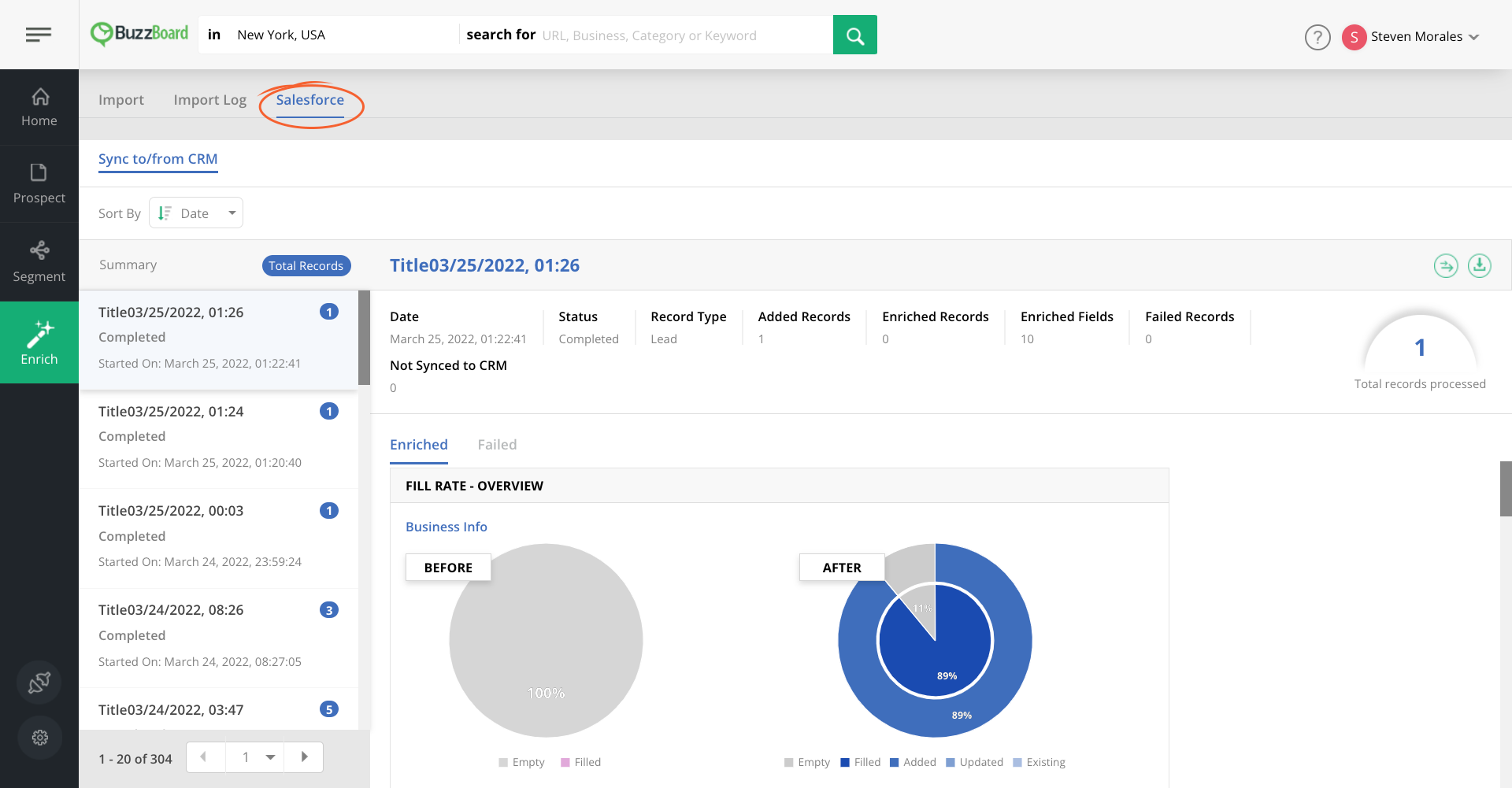1512x788 pixels.
Task: Click the Filled legend swatch under BEFORE chart
Action: (565, 762)
